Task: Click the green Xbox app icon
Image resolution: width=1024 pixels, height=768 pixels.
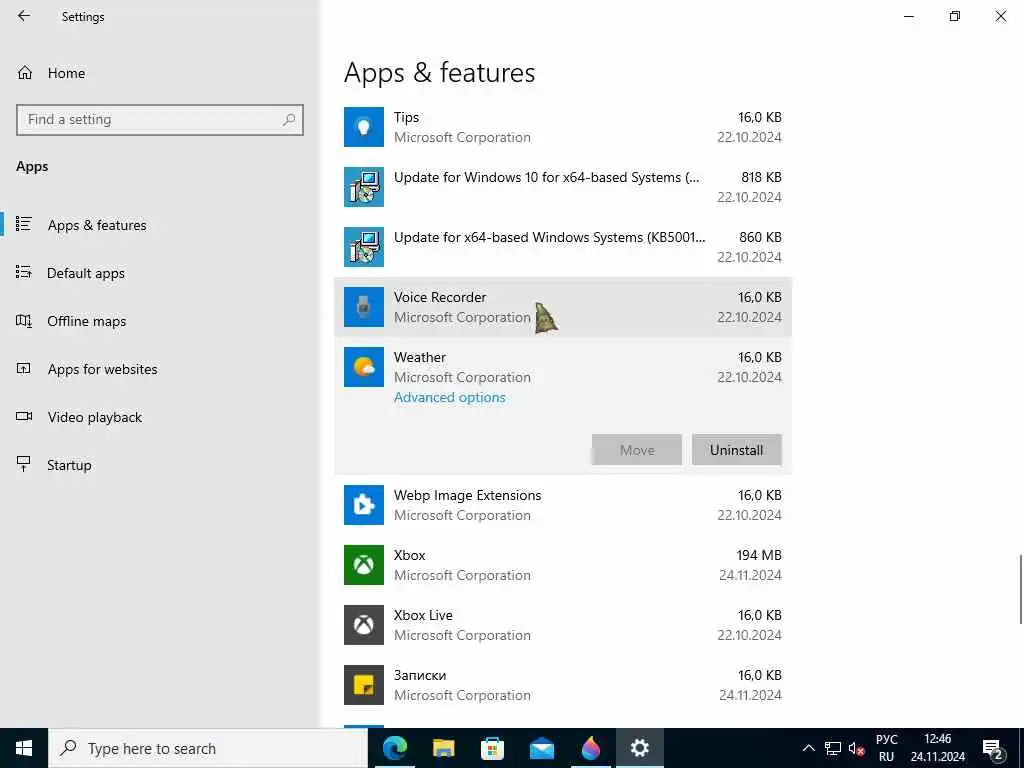Action: 364,565
